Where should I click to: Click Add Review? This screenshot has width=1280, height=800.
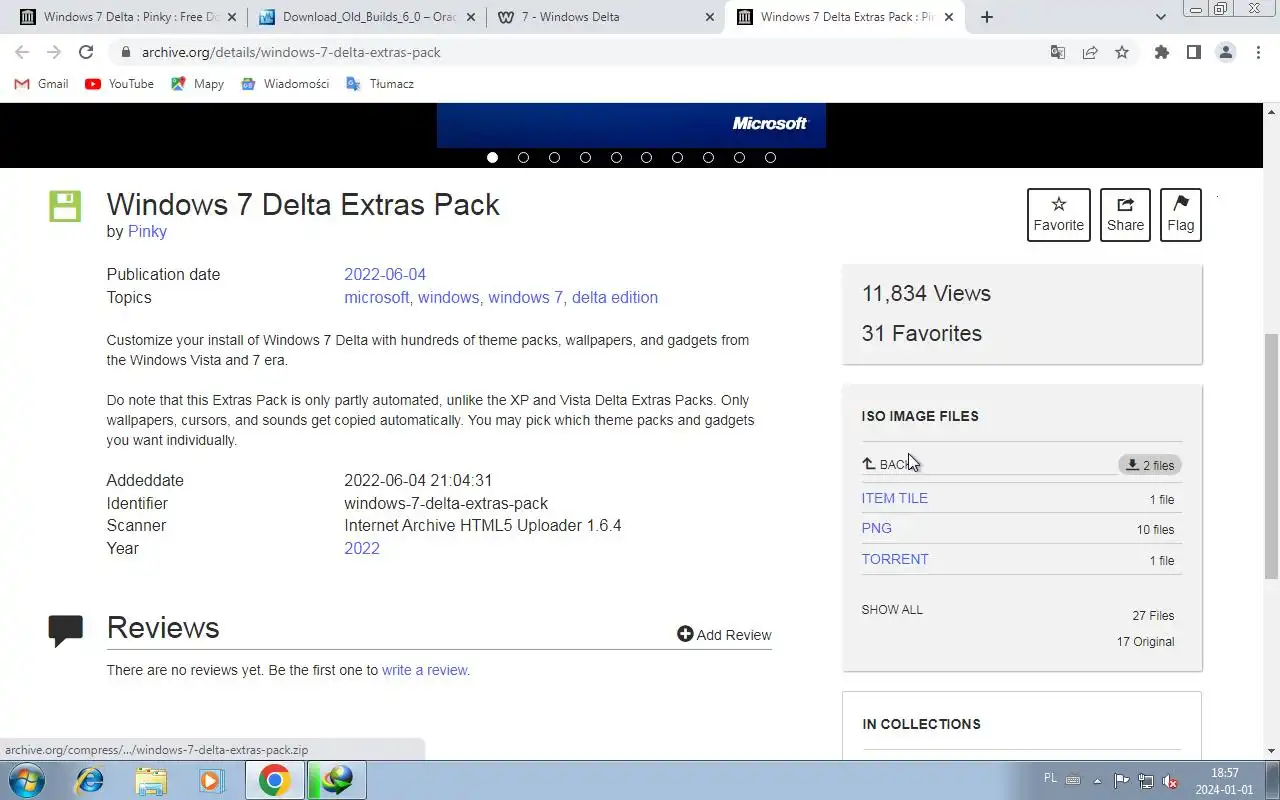[724, 635]
